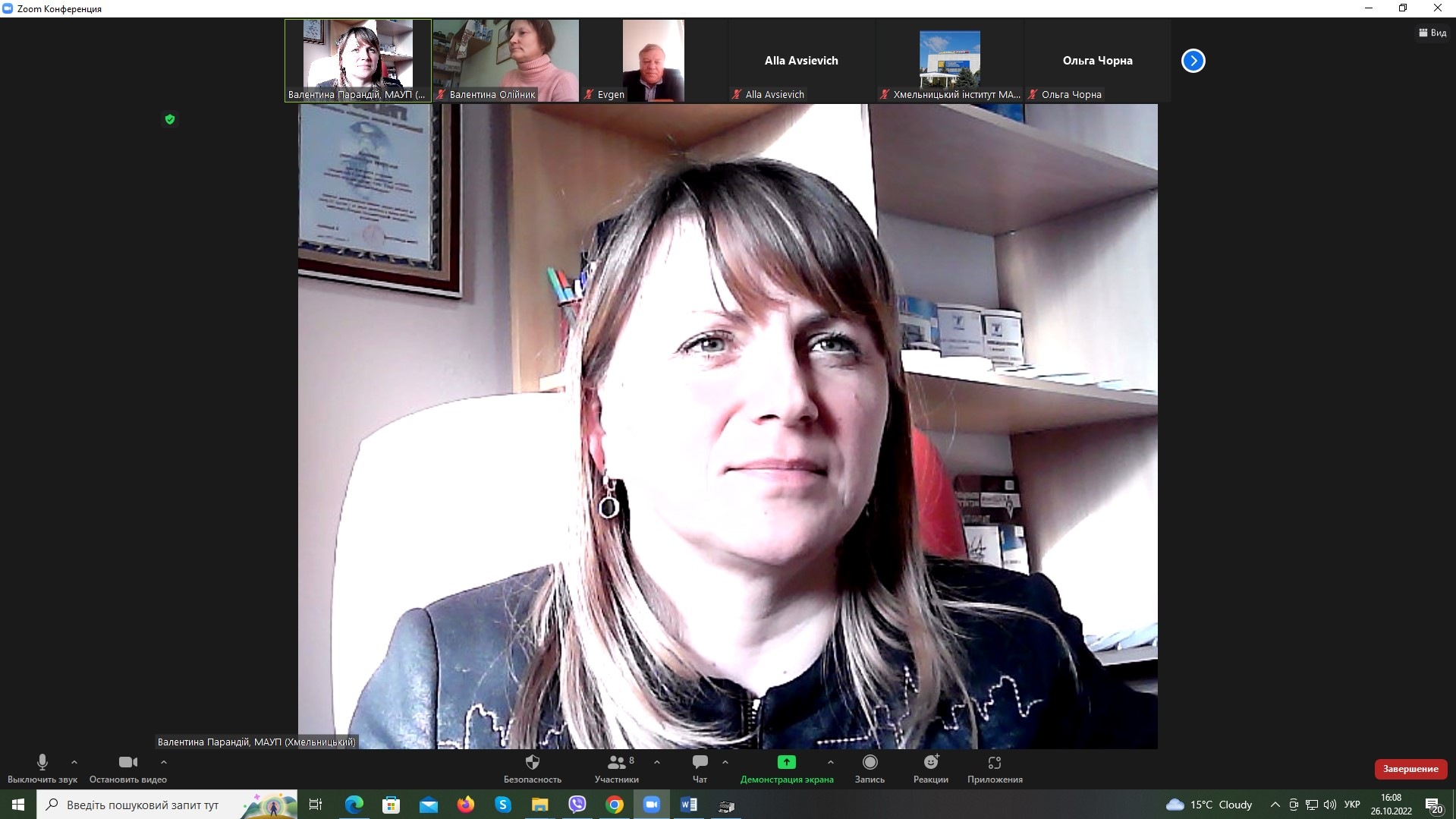Image resolution: width=1456 pixels, height=819 pixels.
Task: Select Alla Avsievich participant tile
Action: coord(802,61)
